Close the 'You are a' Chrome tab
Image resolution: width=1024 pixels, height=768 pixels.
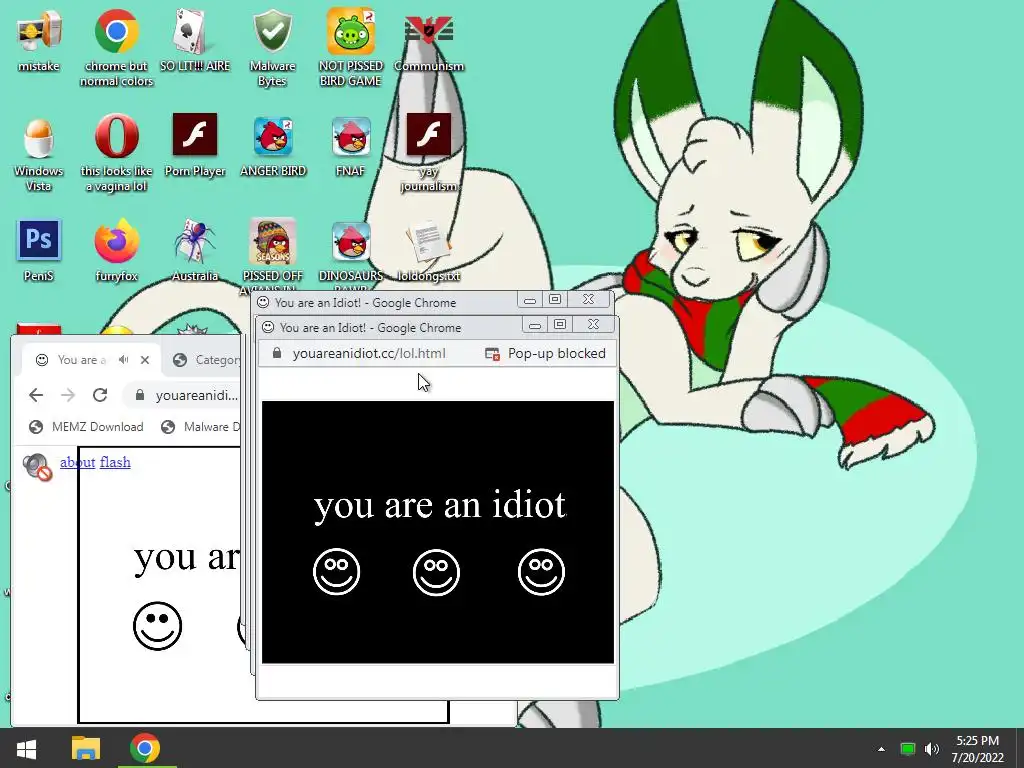145,360
